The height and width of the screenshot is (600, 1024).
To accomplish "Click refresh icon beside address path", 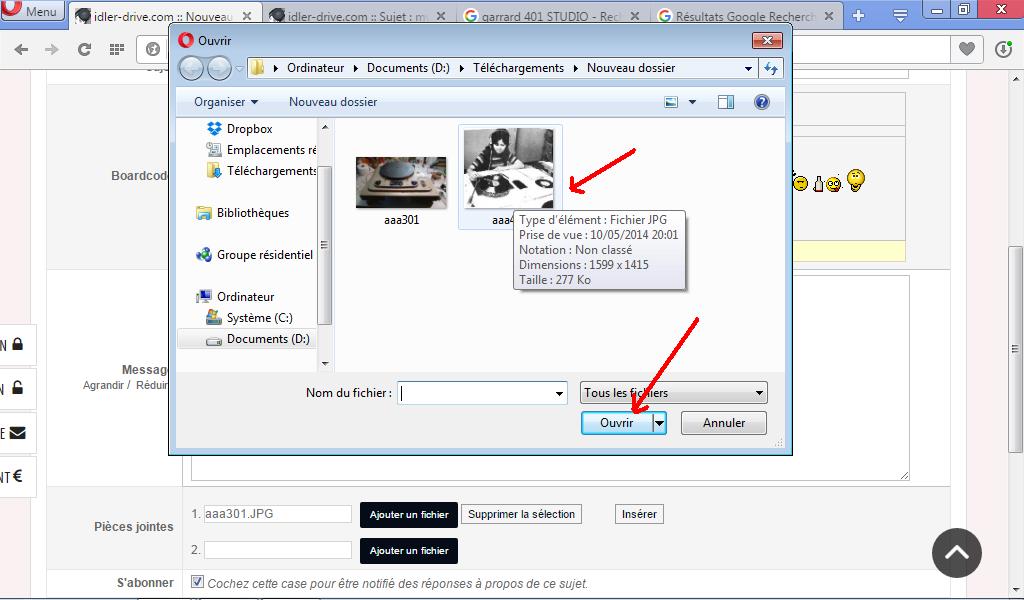I will click(x=770, y=68).
